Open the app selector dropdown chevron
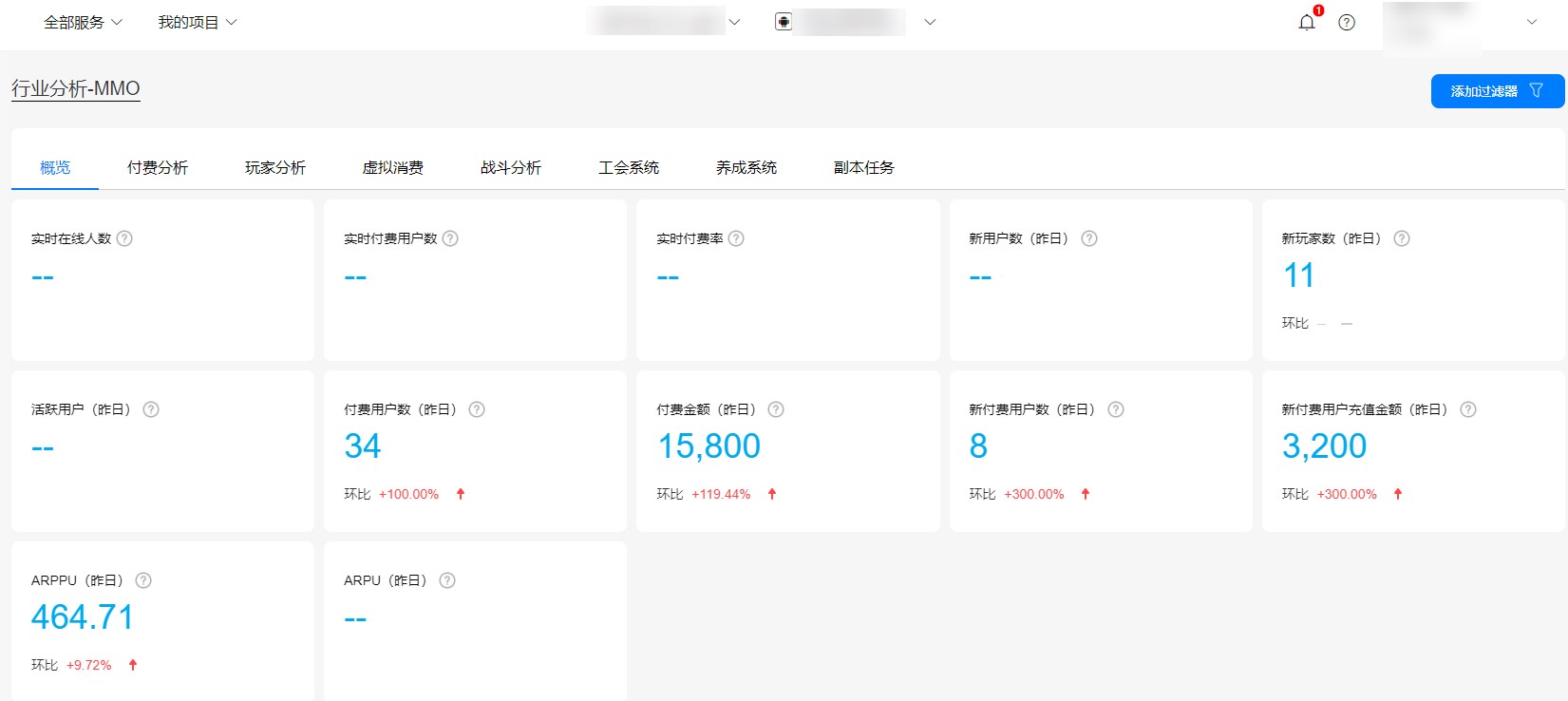 tap(930, 22)
